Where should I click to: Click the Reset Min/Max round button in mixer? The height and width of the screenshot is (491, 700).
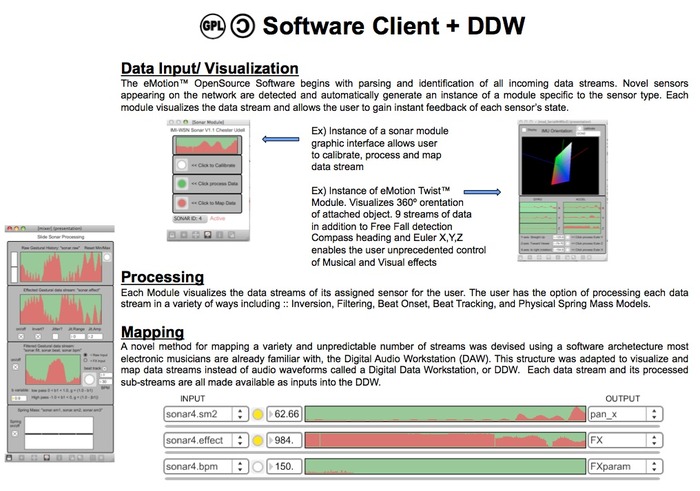[x=107, y=257]
